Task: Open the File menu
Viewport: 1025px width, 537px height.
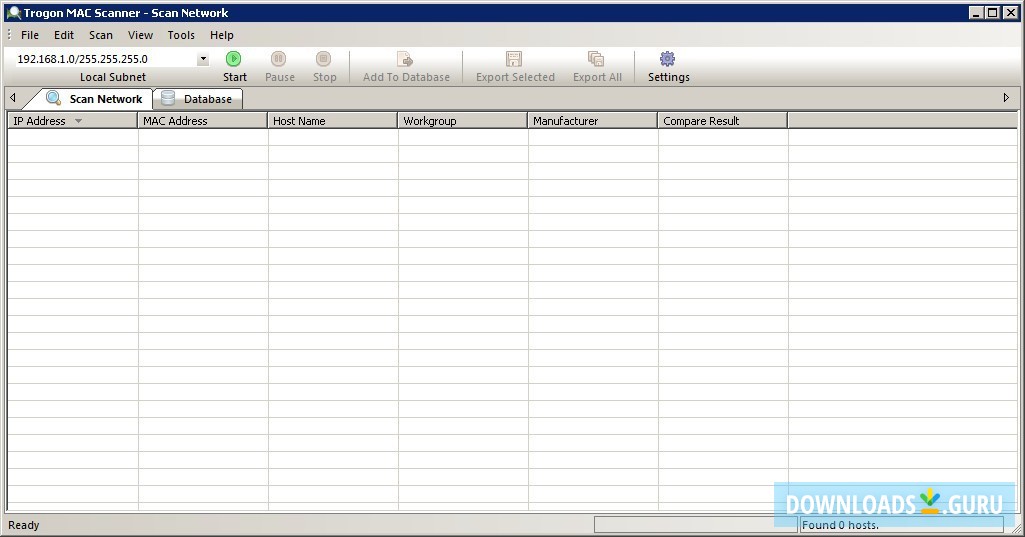Action: [29, 35]
